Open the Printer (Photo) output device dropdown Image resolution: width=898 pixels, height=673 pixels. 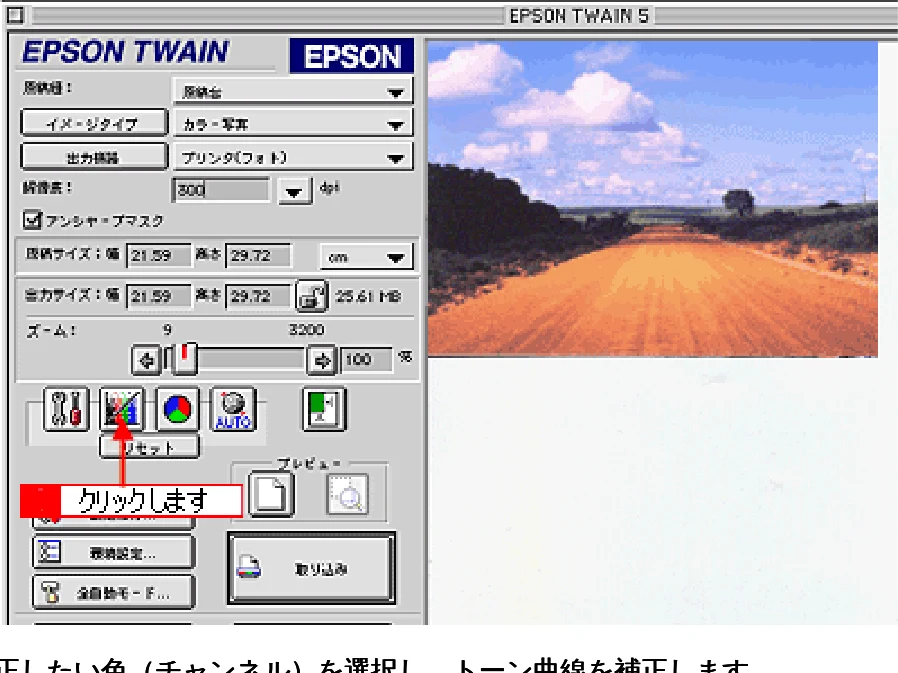click(x=293, y=158)
